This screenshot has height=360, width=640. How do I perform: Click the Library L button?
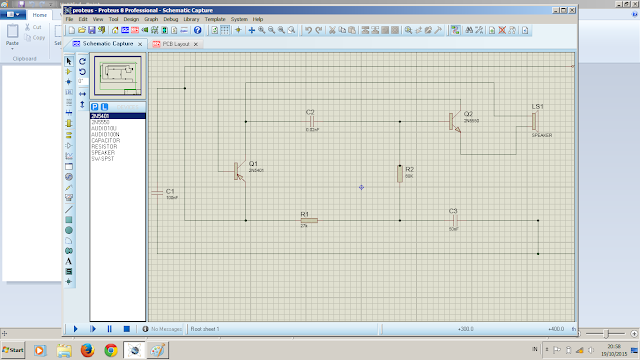tap(104, 107)
